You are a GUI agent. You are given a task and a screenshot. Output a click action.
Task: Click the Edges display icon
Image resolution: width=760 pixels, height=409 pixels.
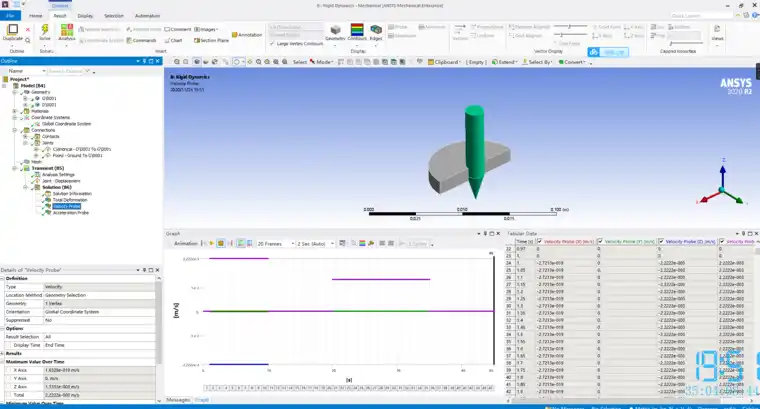376,30
